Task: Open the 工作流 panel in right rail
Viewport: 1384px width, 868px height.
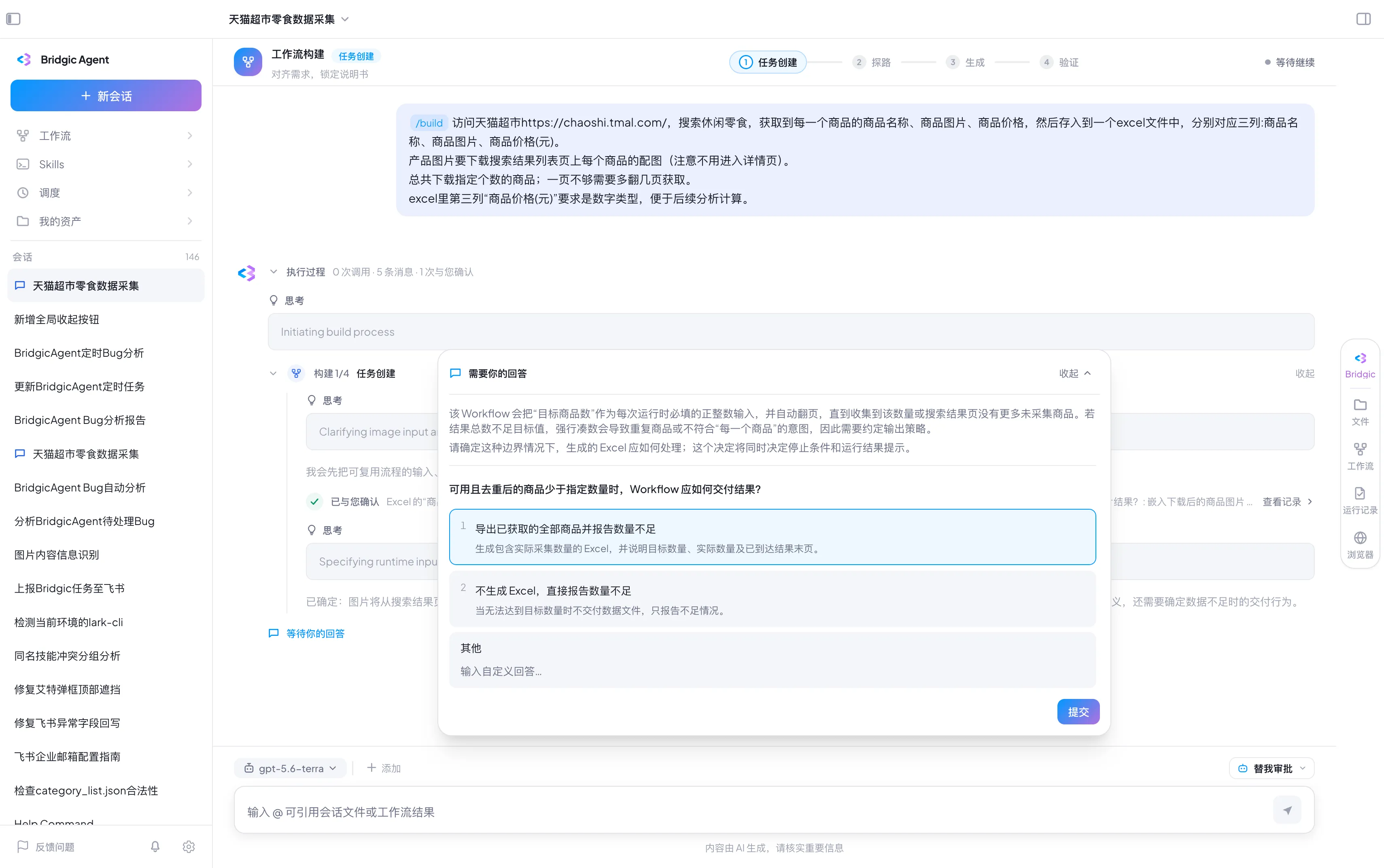Action: (1360, 457)
